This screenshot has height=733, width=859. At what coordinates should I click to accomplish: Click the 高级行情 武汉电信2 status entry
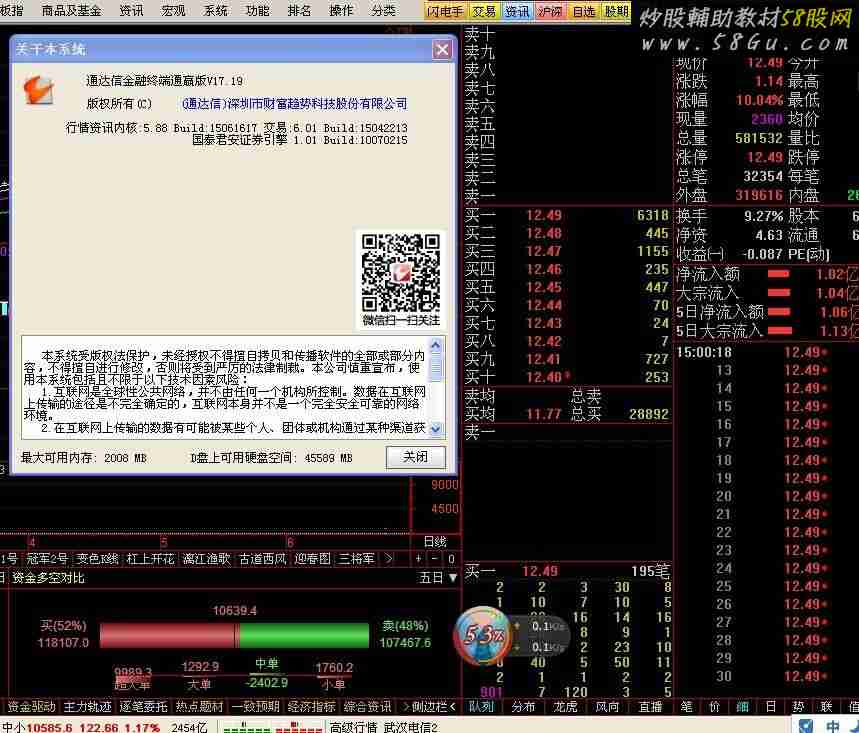(x=384, y=726)
